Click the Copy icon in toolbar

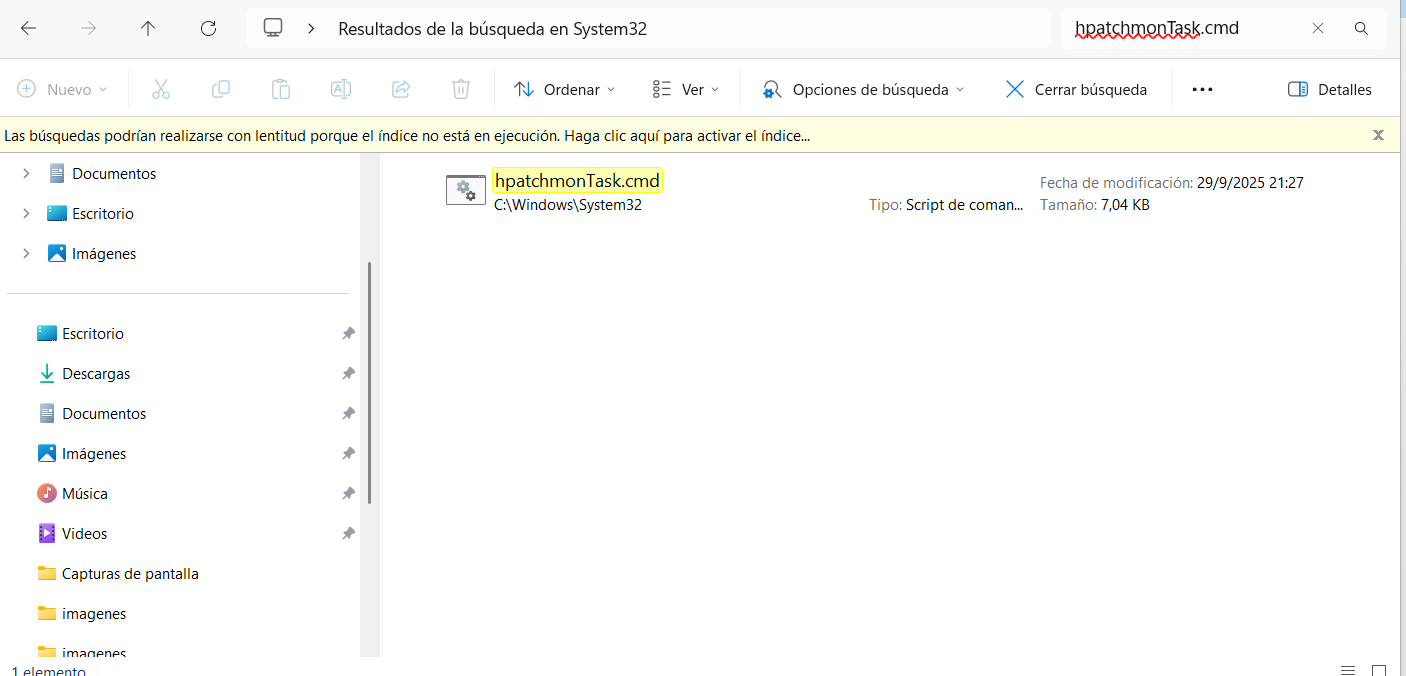[x=220, y=89]
